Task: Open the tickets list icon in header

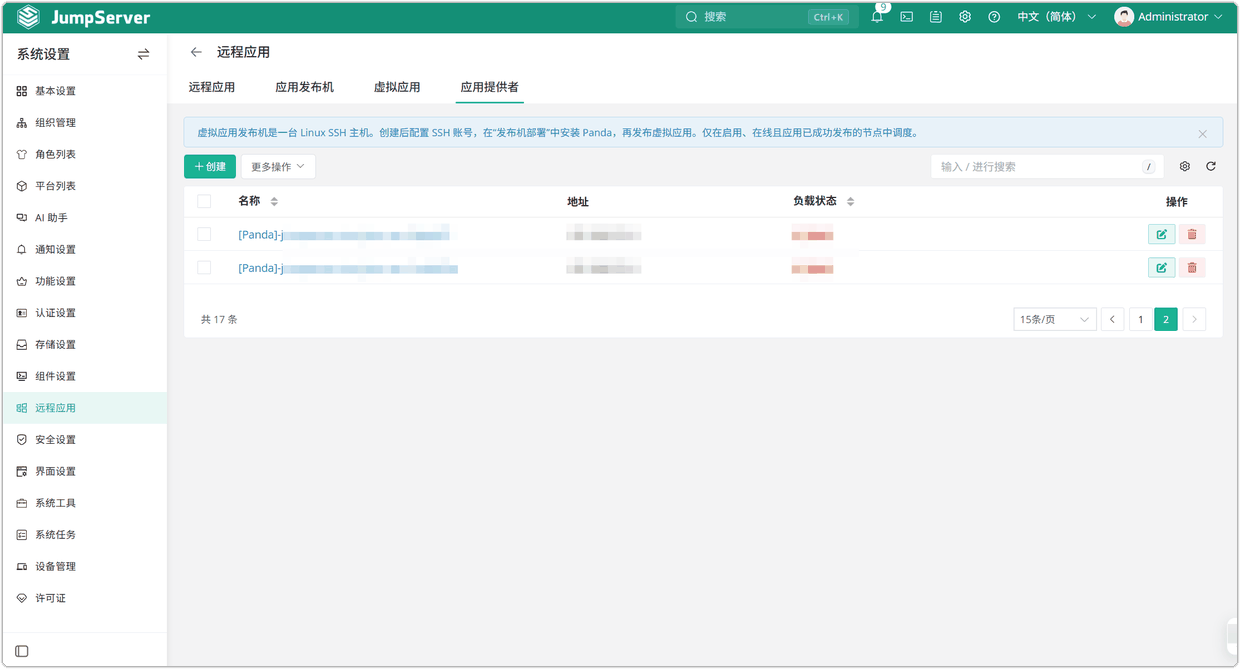Action: tap(936, 17)
